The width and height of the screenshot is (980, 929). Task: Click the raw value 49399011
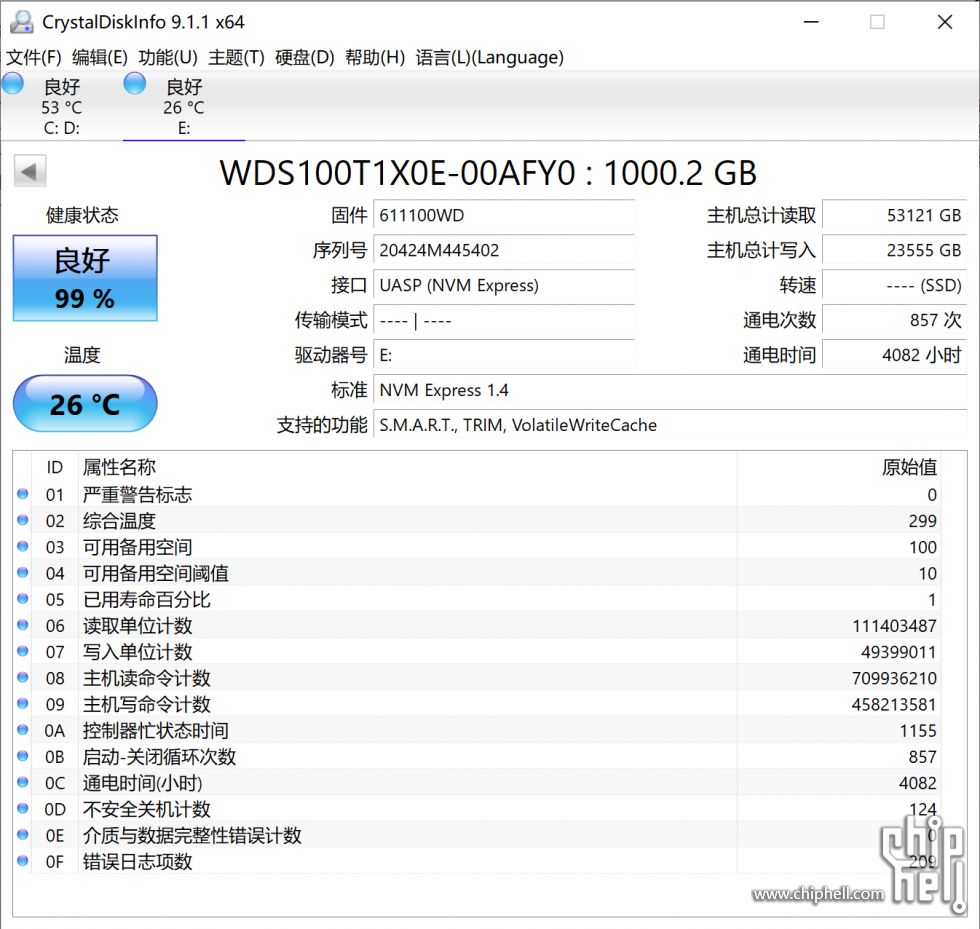point(899,652)
